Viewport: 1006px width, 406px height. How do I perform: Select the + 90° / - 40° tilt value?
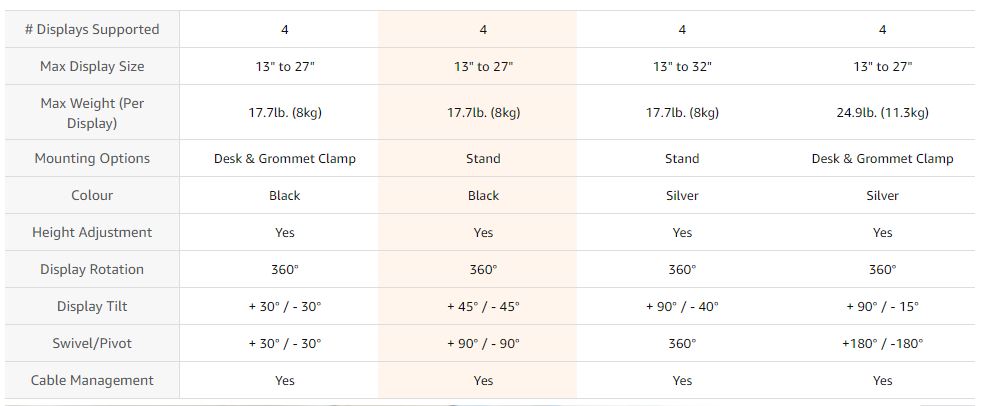coord(682,307)
